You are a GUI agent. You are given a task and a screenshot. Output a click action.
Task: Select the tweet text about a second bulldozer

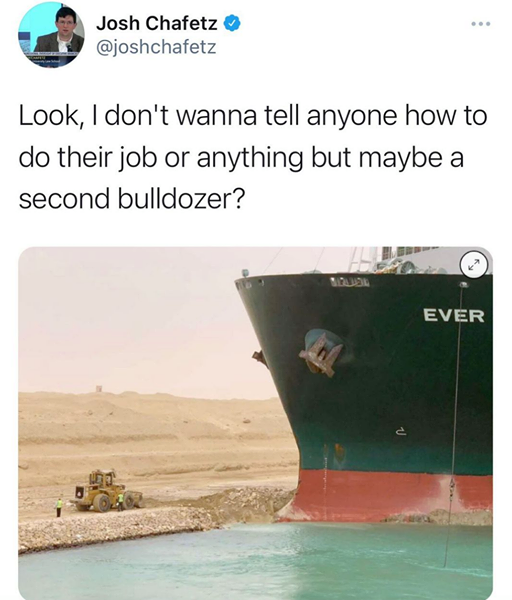click(x=253, y=157)
